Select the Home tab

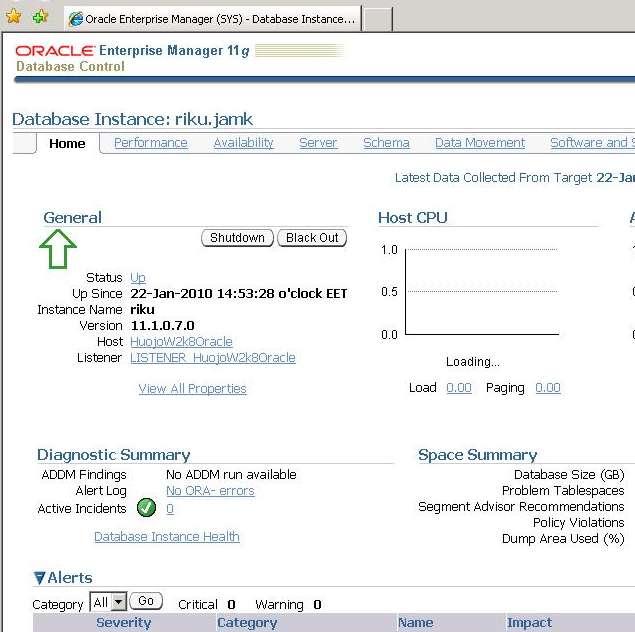pos(67,143)
